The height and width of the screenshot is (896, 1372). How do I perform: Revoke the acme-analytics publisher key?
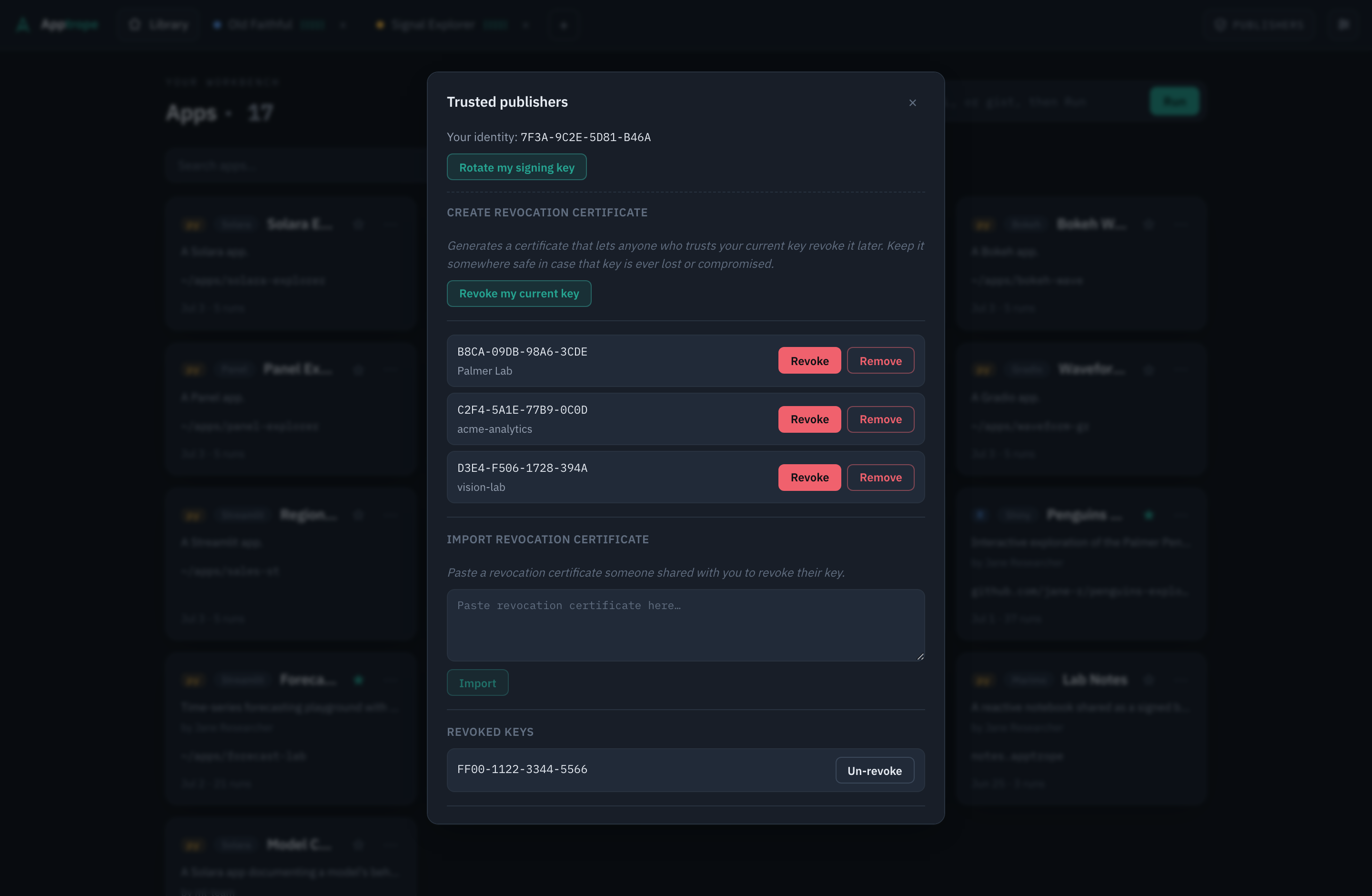[x=809, y=419]
